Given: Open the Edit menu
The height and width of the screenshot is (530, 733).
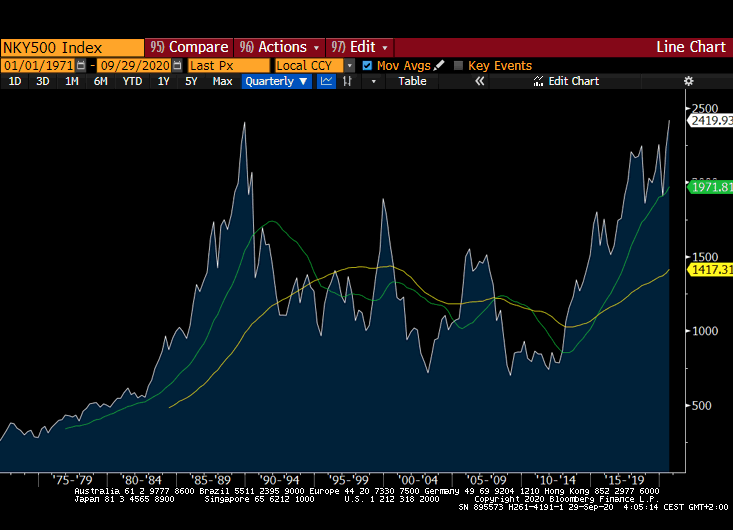Looking at the screenshot, I should tap(360, 47).
